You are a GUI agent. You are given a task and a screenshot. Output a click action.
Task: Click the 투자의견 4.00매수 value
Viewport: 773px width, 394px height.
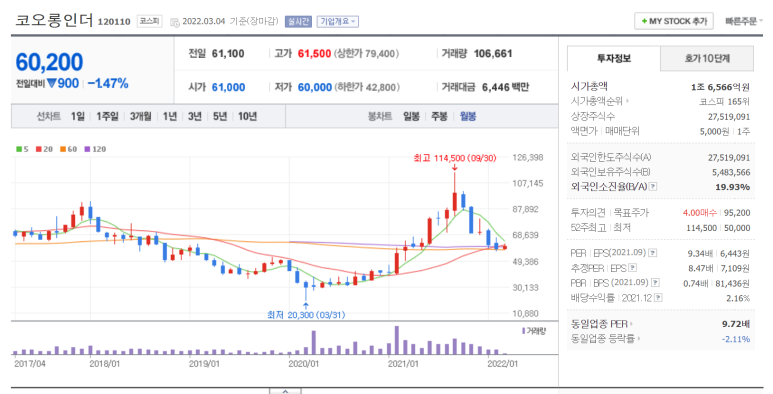[x=700, y=213]
